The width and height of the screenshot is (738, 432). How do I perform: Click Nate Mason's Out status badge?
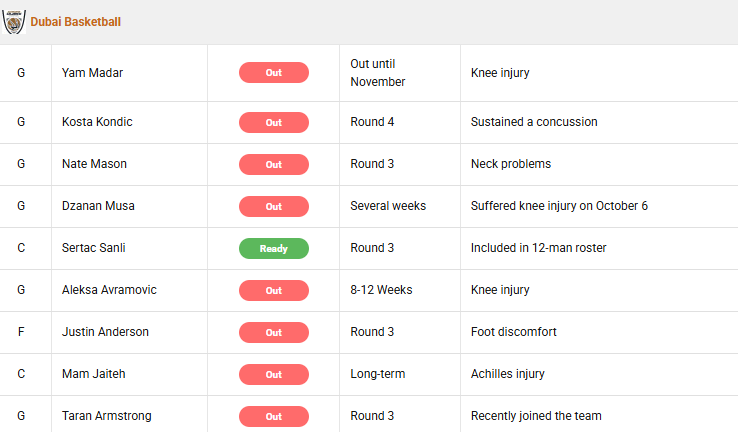pyautogui.click(x=273, y=164)
